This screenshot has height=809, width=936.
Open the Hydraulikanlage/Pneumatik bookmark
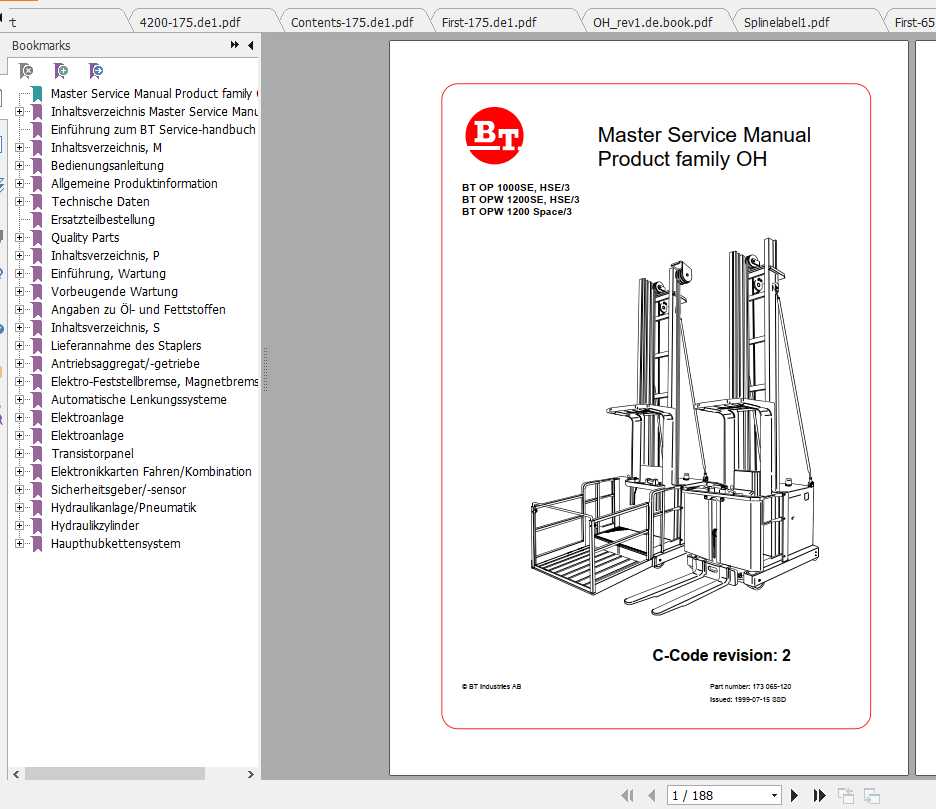tap(123, 507)
